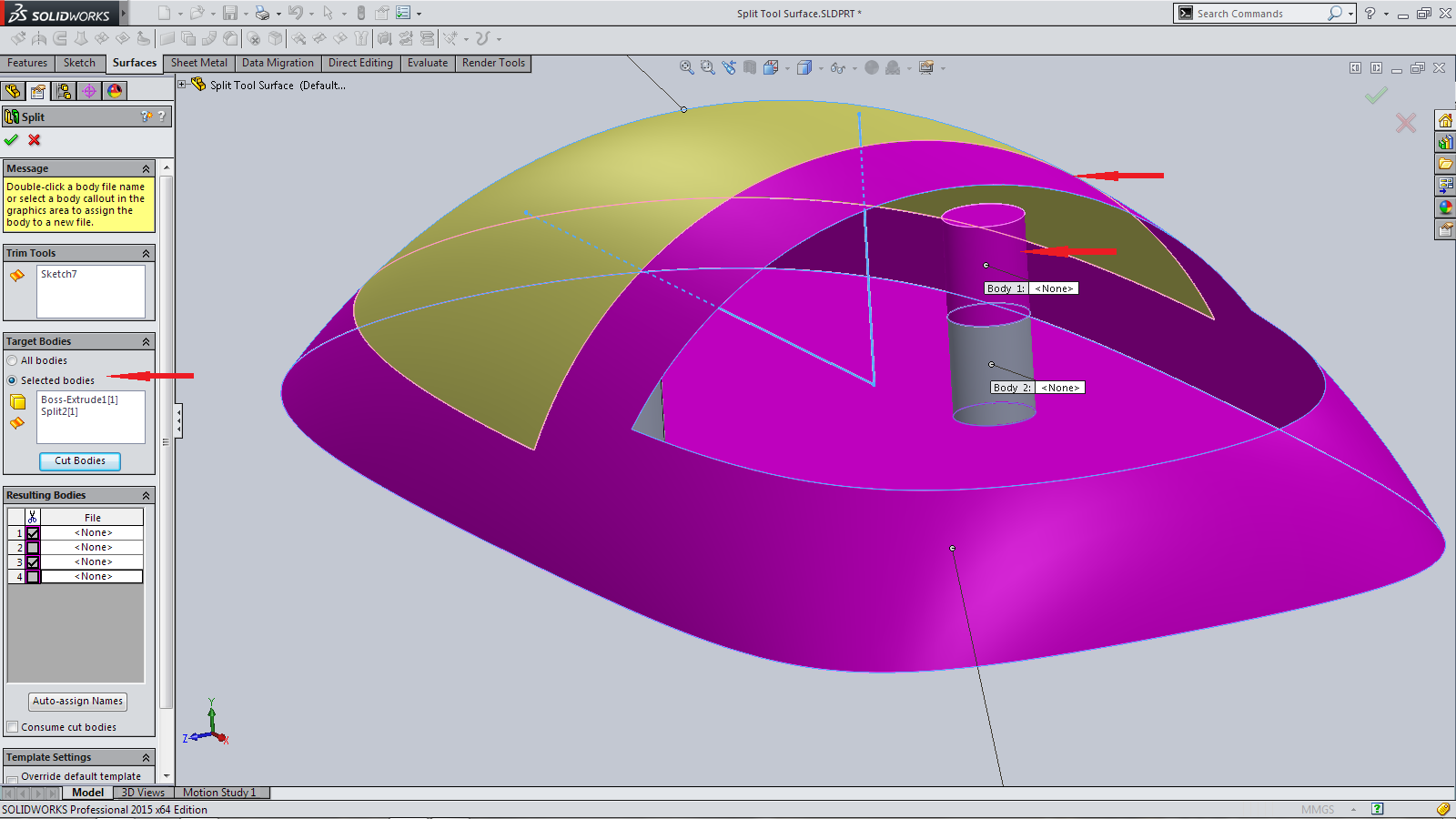Screen dimensions: 1456x819
Task: Open the SolidWorks Resources home icon
Action: [x=1445, y=120]
